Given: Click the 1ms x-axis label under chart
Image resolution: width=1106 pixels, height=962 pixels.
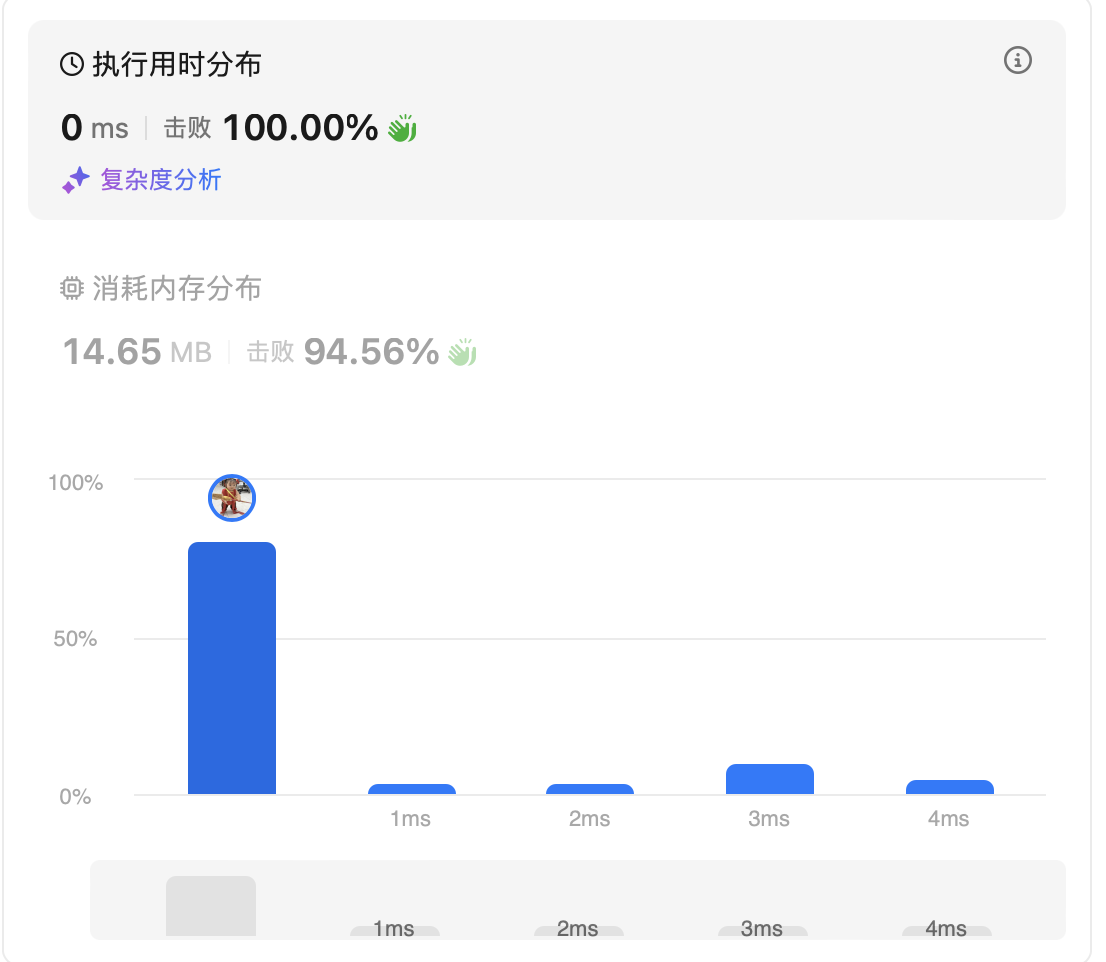Looking at the screenshot, I should coord(411,819).
